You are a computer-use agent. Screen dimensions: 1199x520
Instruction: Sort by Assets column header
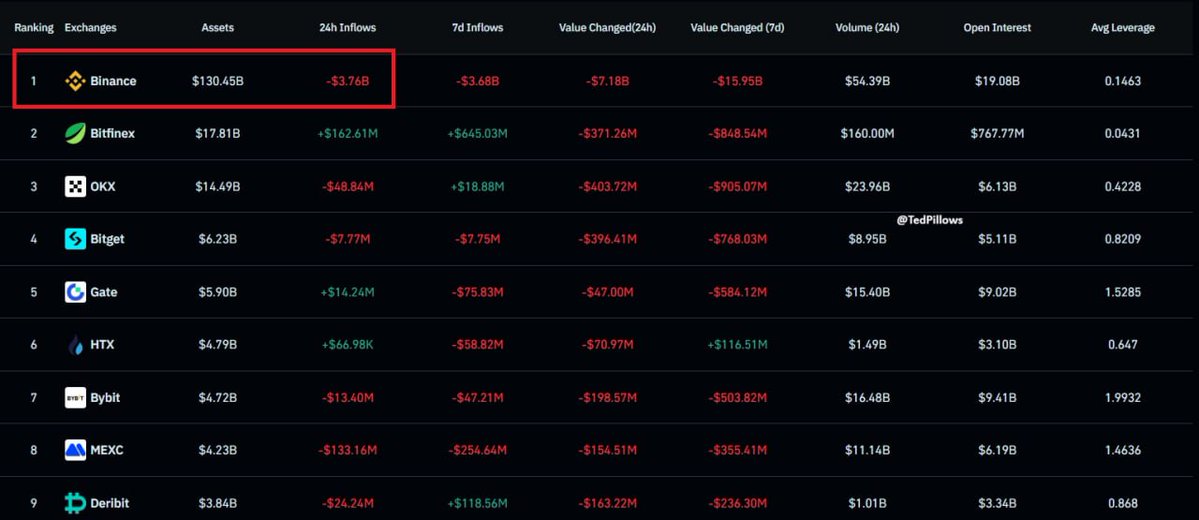[x=217, y=28]
